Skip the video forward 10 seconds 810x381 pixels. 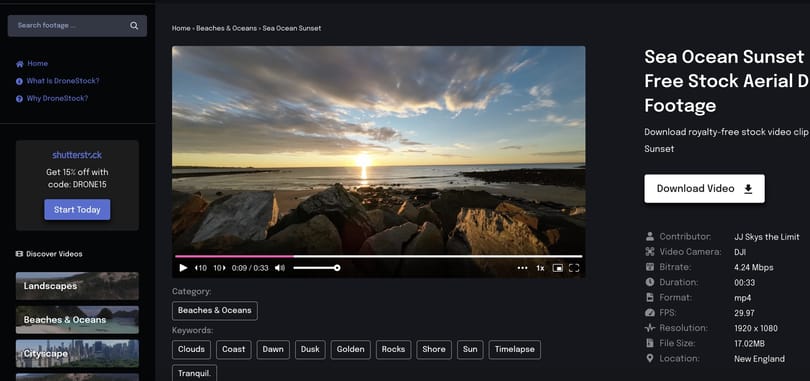click(220, 268)
